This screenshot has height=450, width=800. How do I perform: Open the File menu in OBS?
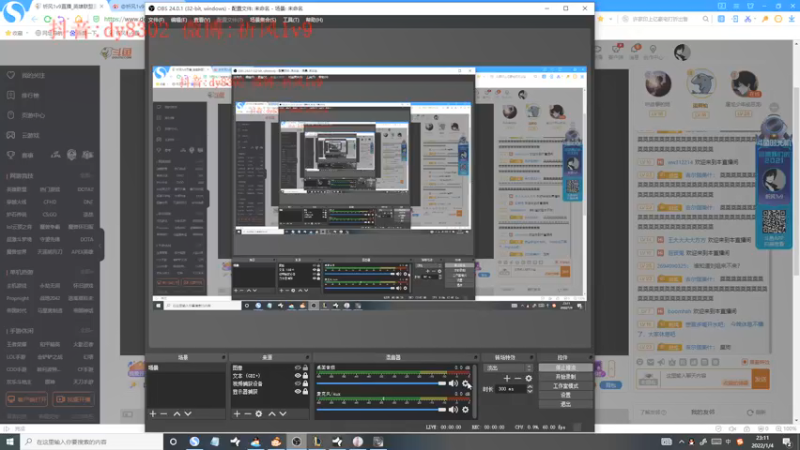pos(156,20)
